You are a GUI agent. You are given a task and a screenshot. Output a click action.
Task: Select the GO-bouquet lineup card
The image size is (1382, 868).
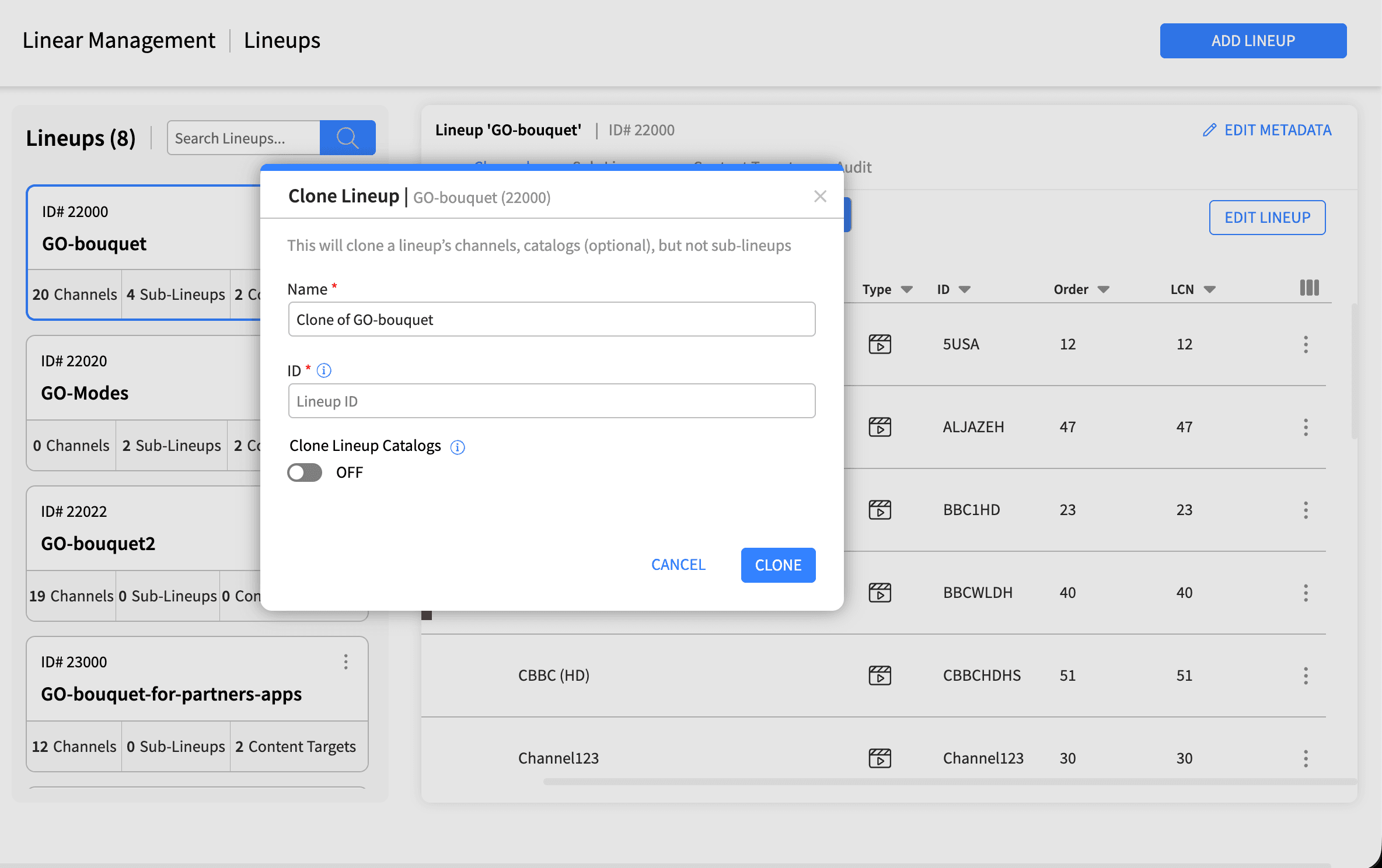coord(144,253)
